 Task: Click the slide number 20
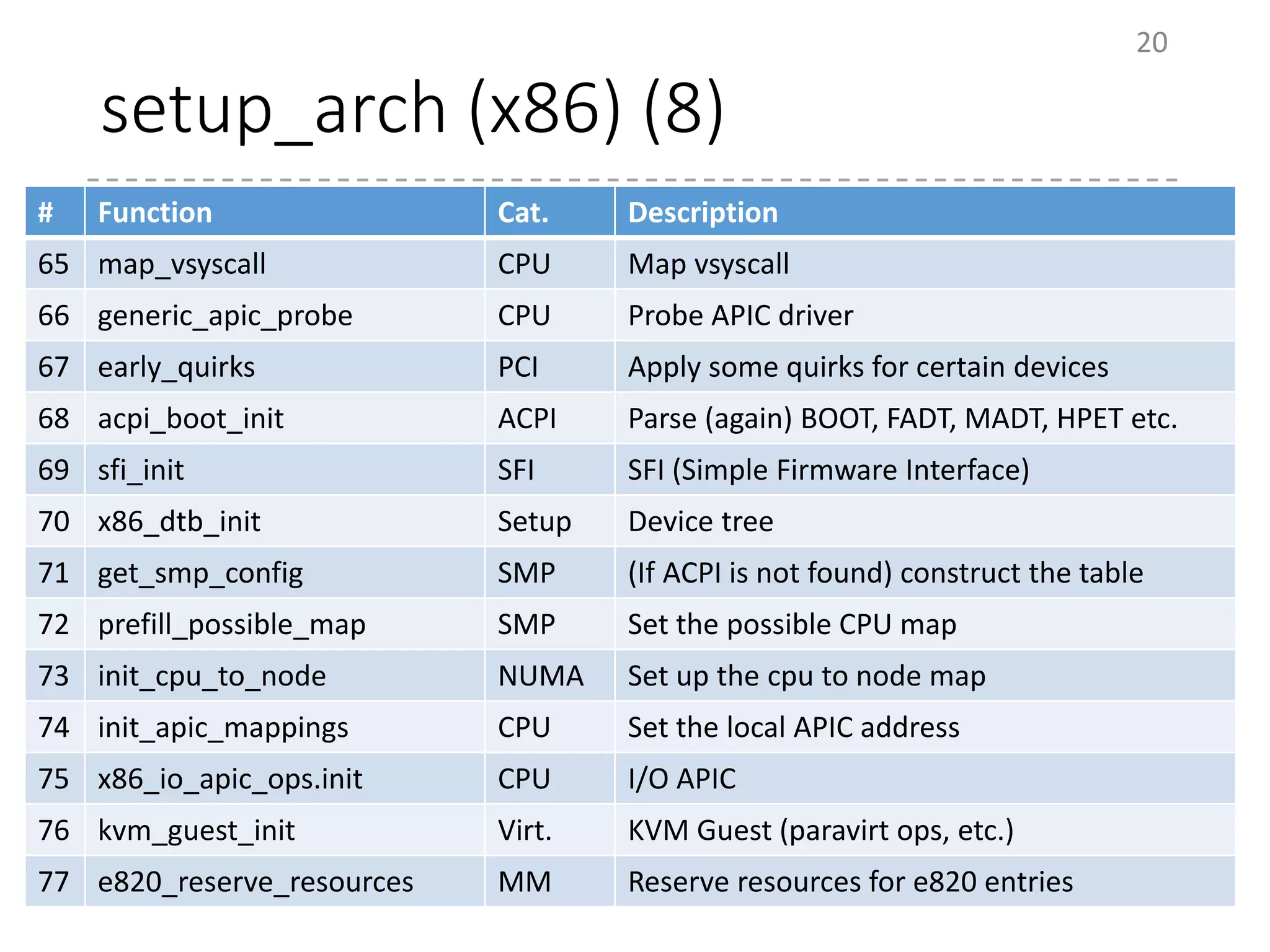[1151, 43]
